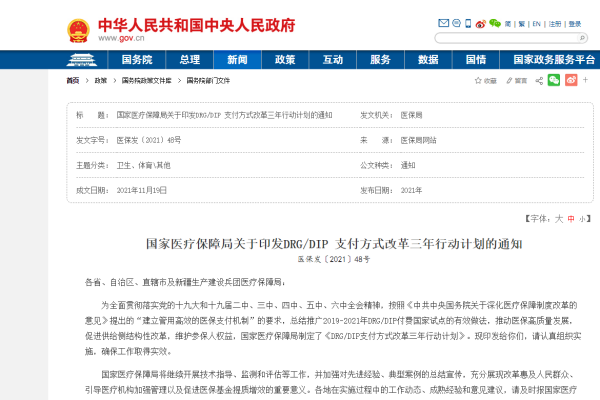Viewport: 600px width, 400px height.
Task: Click the search magnifier icon
Action: pyautogui.click(x=582, y=38)
